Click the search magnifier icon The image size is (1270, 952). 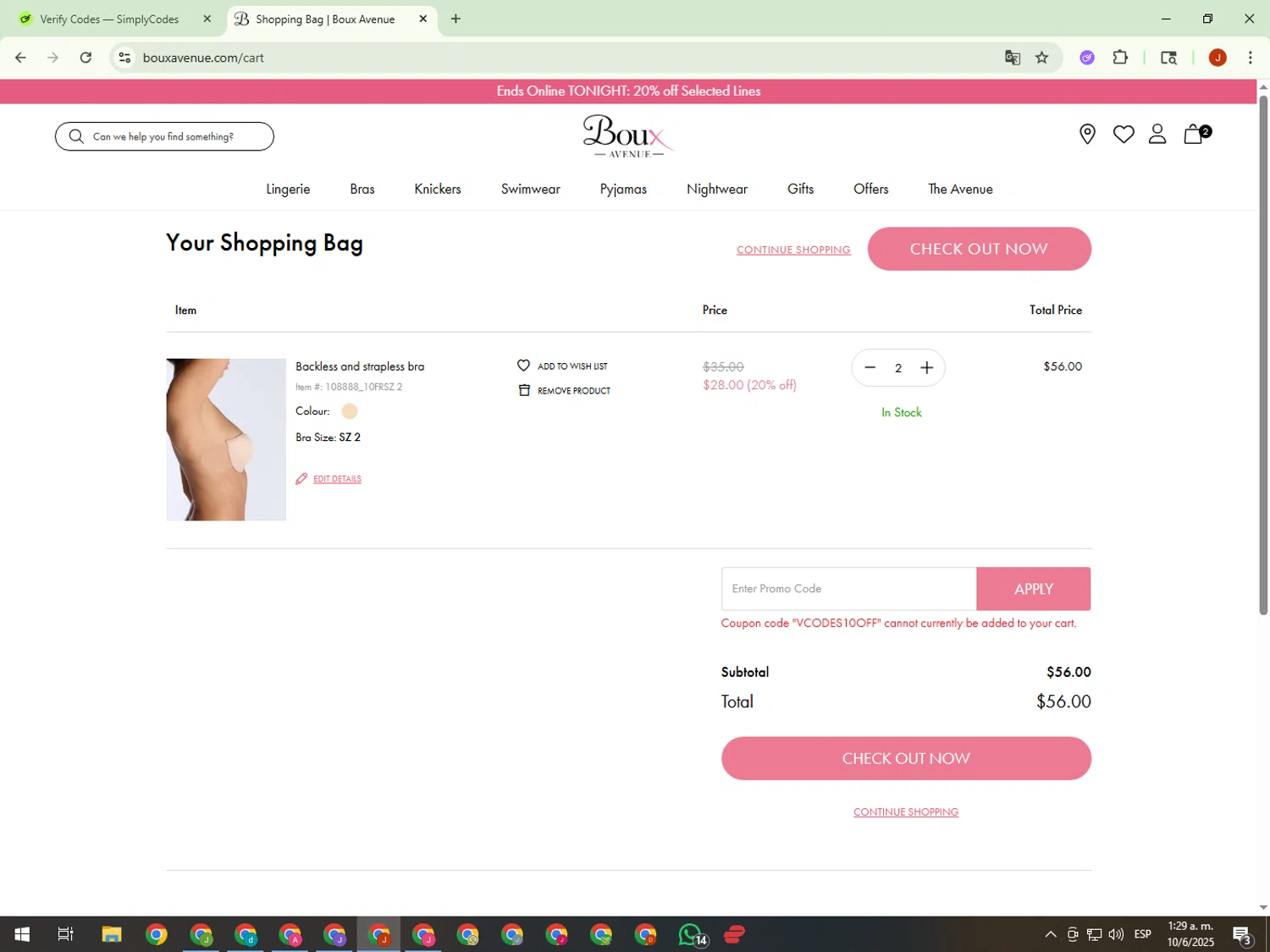pos(76,136)
